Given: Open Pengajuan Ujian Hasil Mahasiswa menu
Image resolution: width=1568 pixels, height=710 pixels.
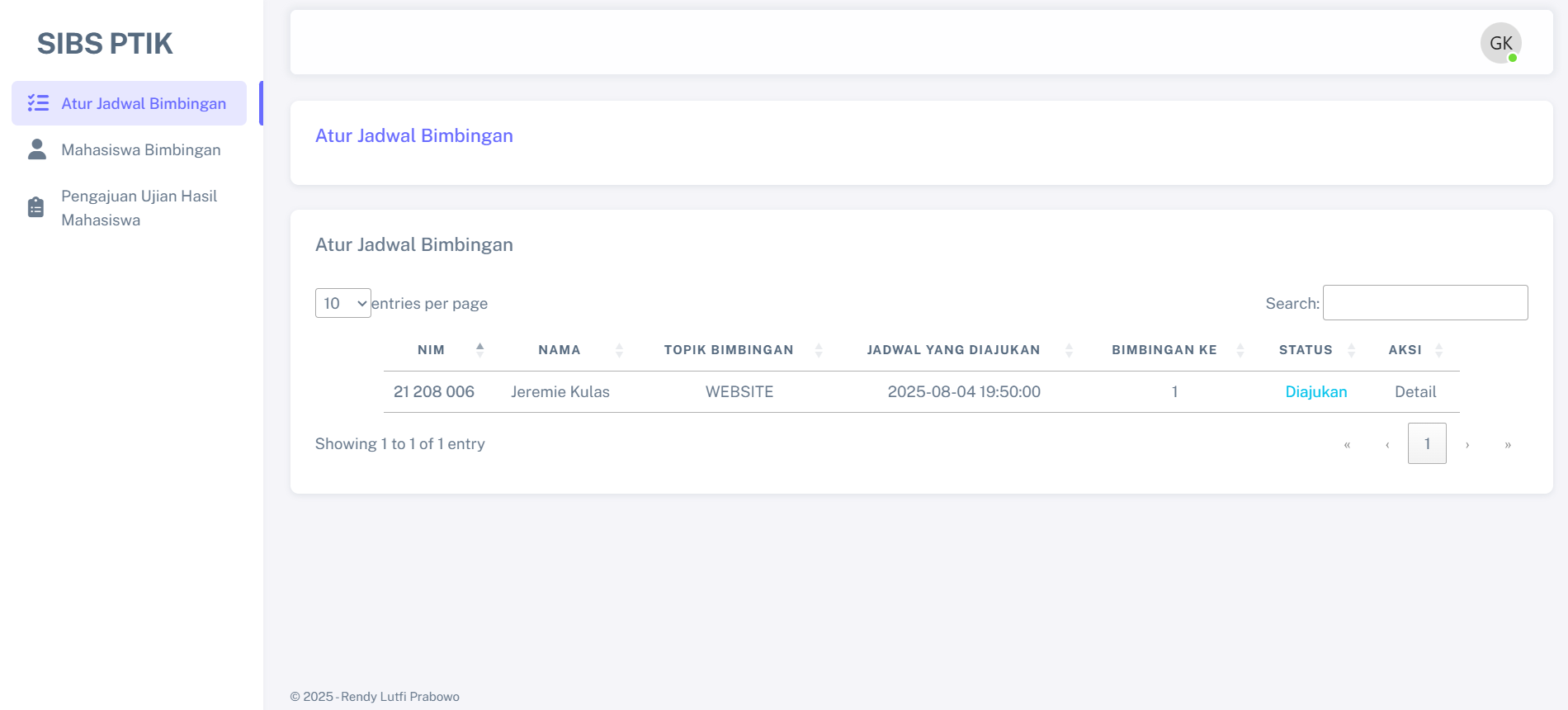Looking at the screenshot, I should (129, 208).
